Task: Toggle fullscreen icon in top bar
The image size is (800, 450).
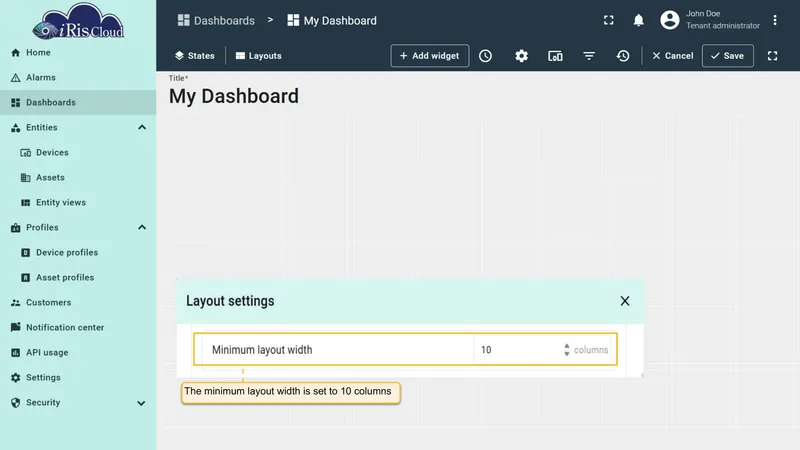Action: (609, 20)
